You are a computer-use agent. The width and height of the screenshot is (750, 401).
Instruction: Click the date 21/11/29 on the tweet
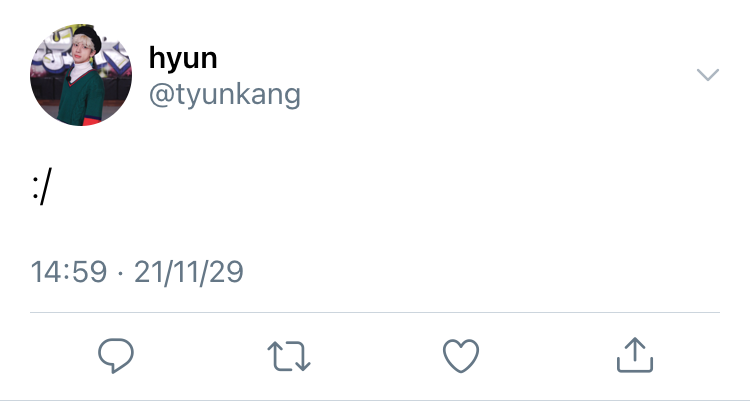pyautogui.click(x=189, y=272)
